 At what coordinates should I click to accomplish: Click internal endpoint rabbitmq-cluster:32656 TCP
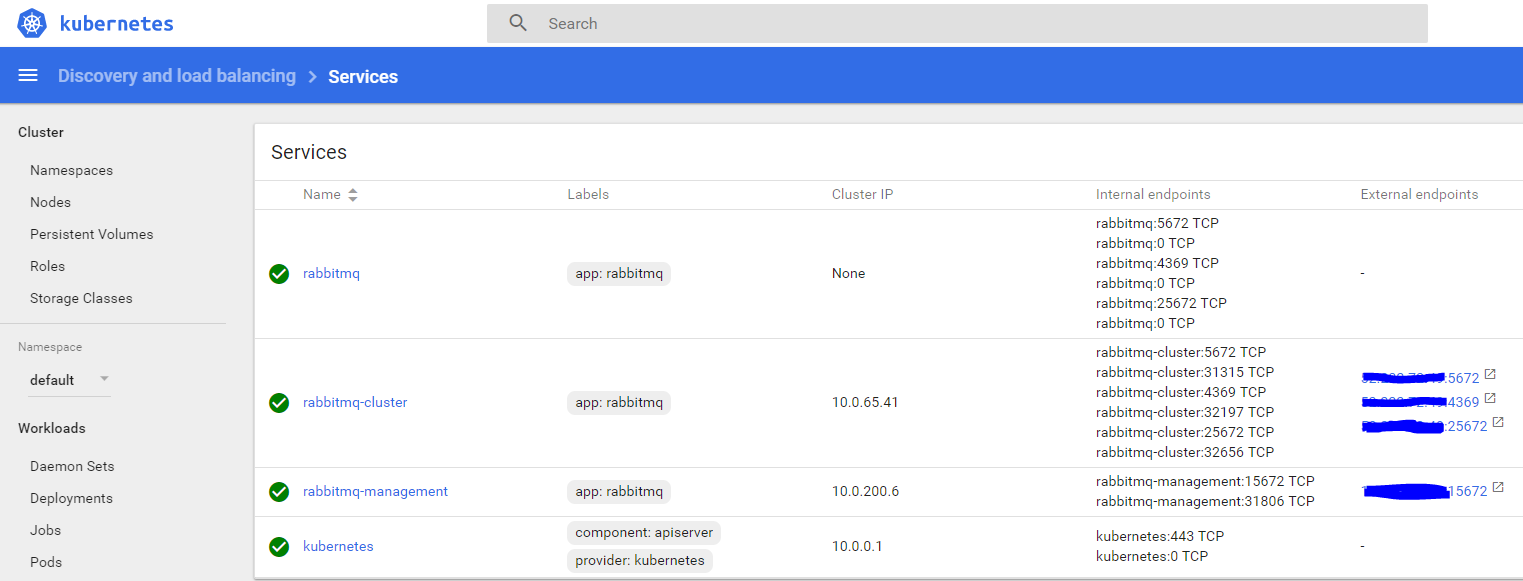[1185, 453]
